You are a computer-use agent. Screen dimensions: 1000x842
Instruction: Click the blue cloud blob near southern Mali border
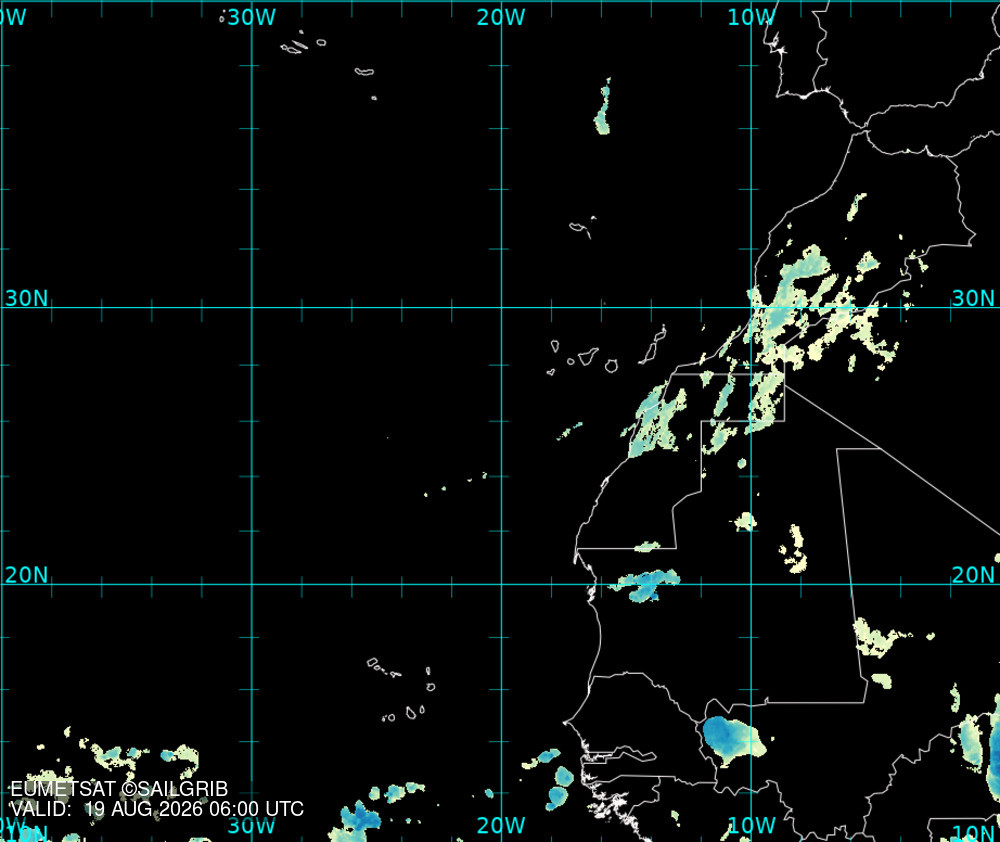coord(733,740)
